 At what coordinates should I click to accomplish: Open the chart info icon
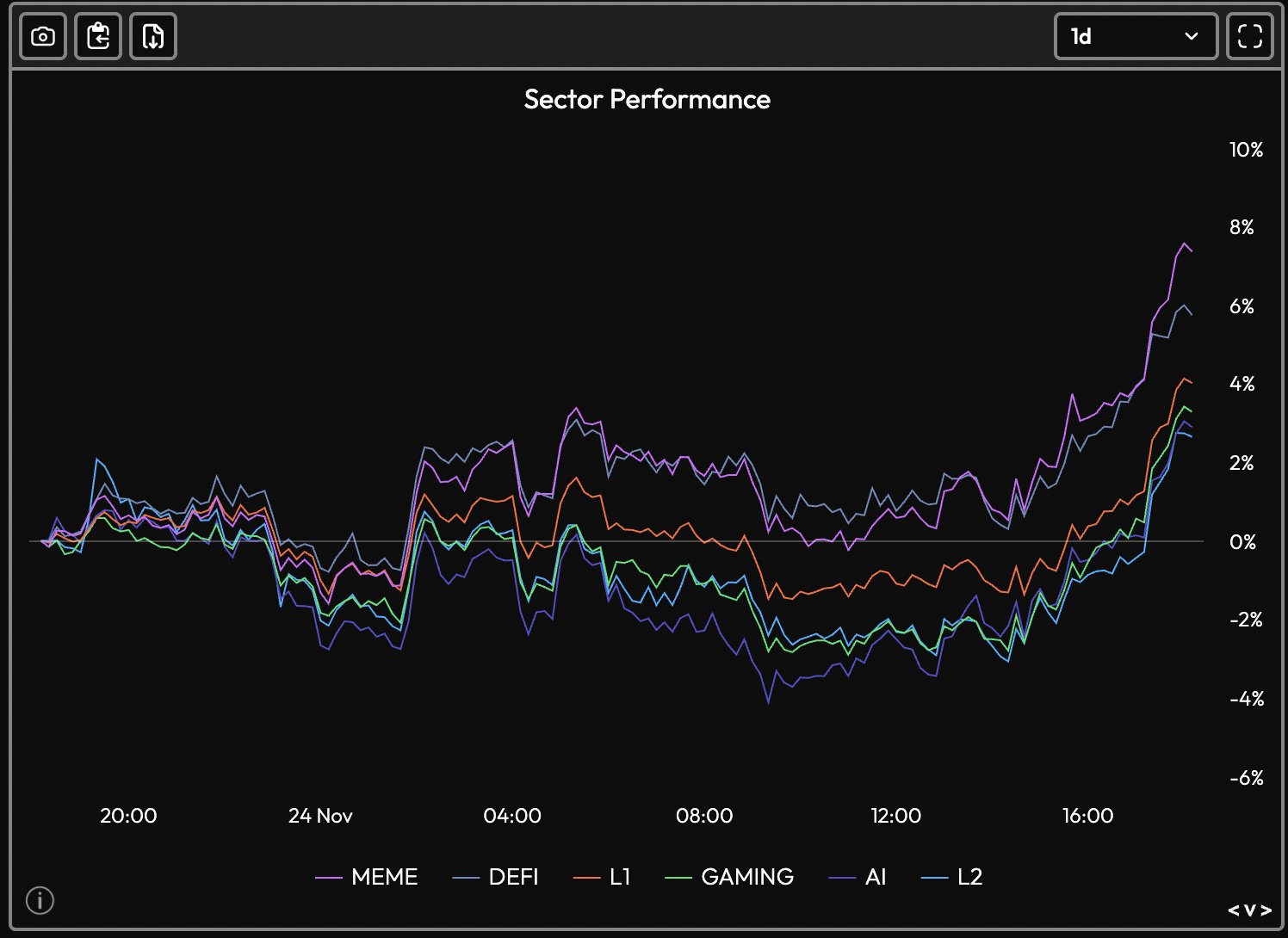[40, 900]
